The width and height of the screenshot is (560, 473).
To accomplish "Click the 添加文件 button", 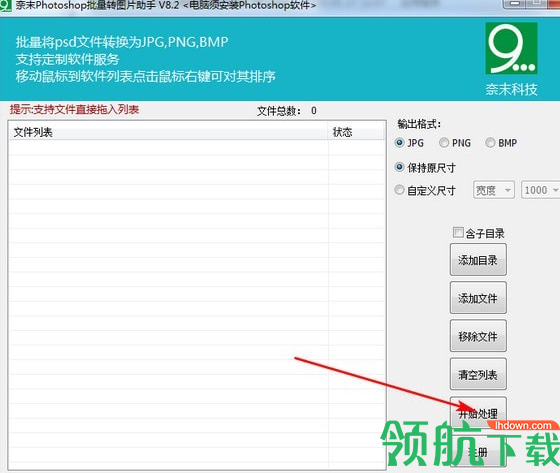I will [x=478, y=298].
